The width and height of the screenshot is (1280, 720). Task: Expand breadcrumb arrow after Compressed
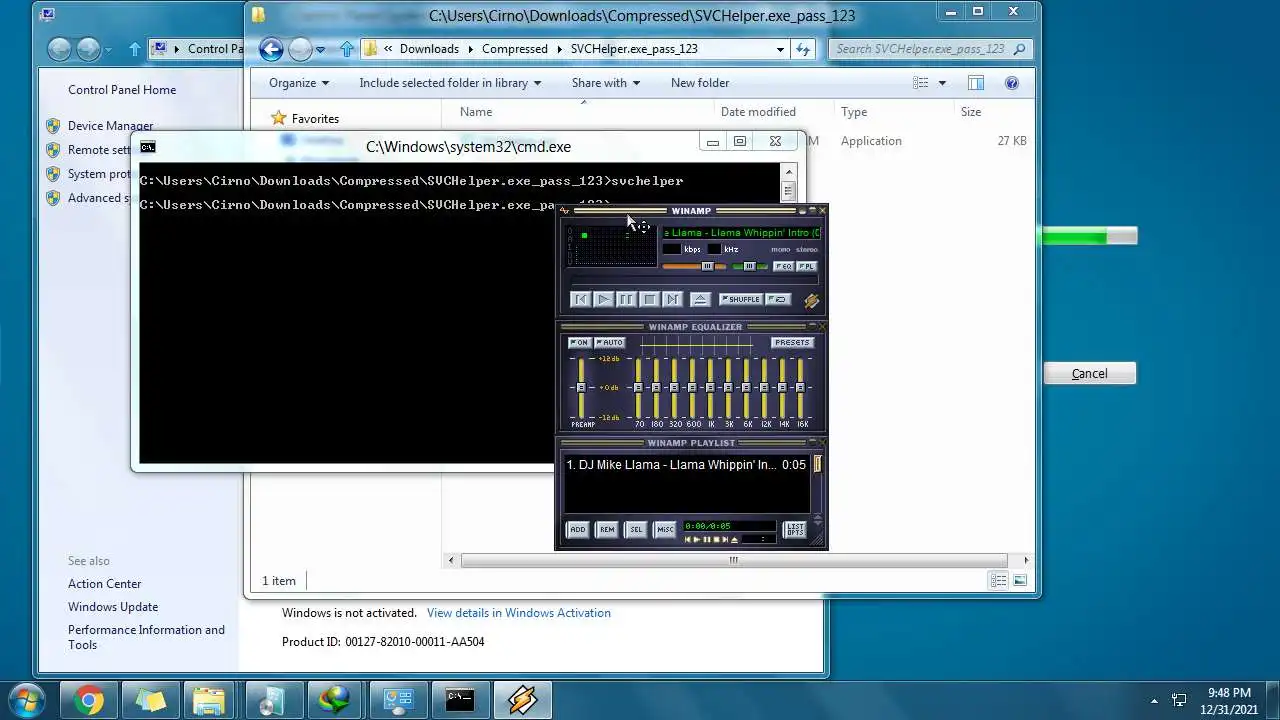click(x=559, y=49)
